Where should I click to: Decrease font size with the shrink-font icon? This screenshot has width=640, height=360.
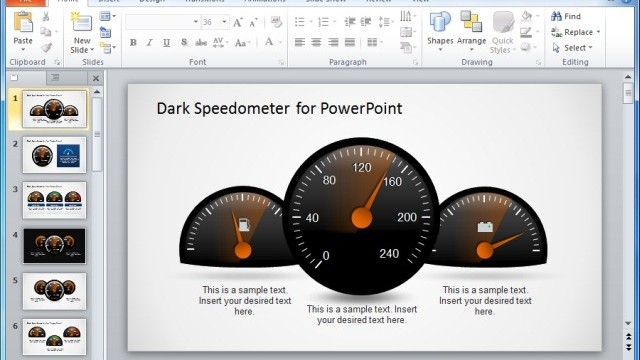(x=253, y=22)
